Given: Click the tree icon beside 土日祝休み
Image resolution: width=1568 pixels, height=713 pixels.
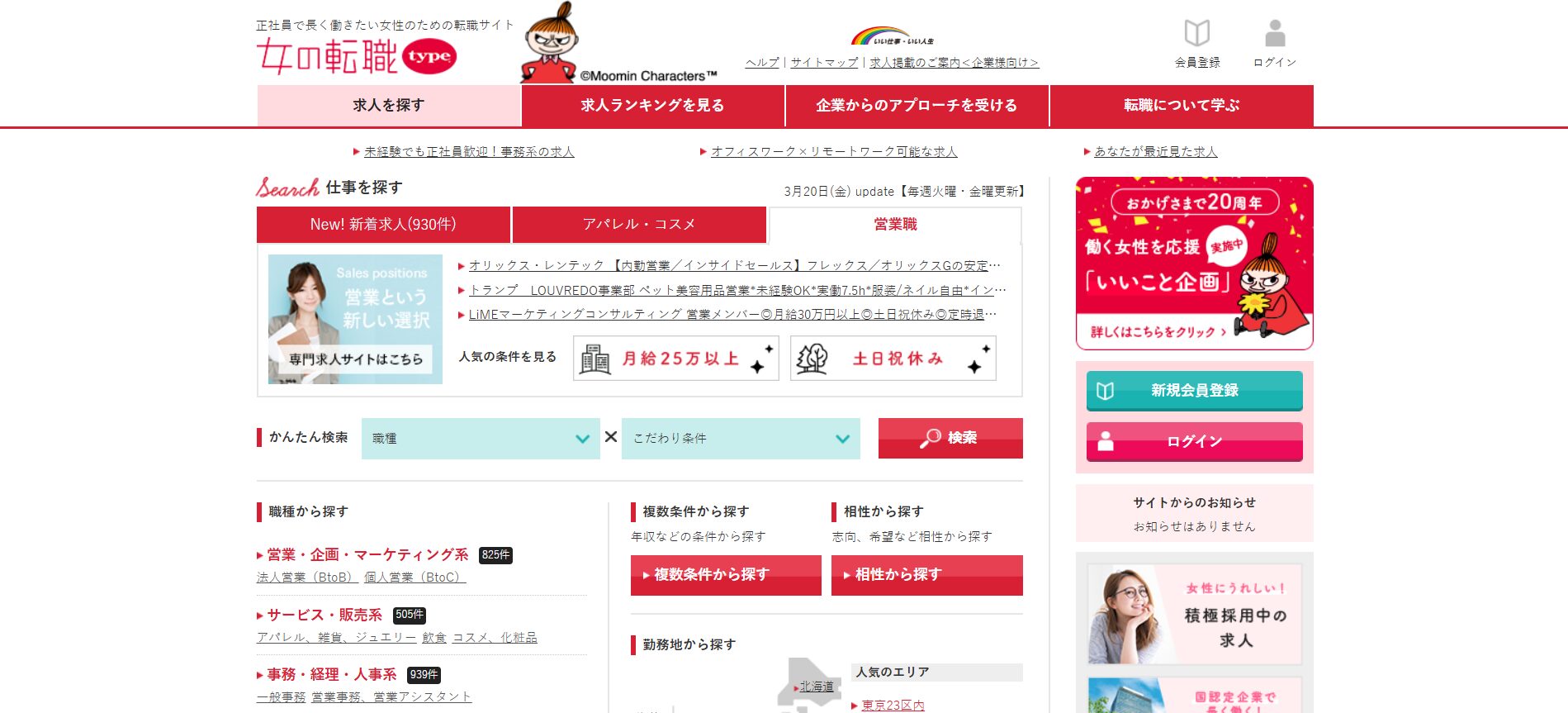Looking at the screenshot, I should pyautogui.click(x=812, y=359).
